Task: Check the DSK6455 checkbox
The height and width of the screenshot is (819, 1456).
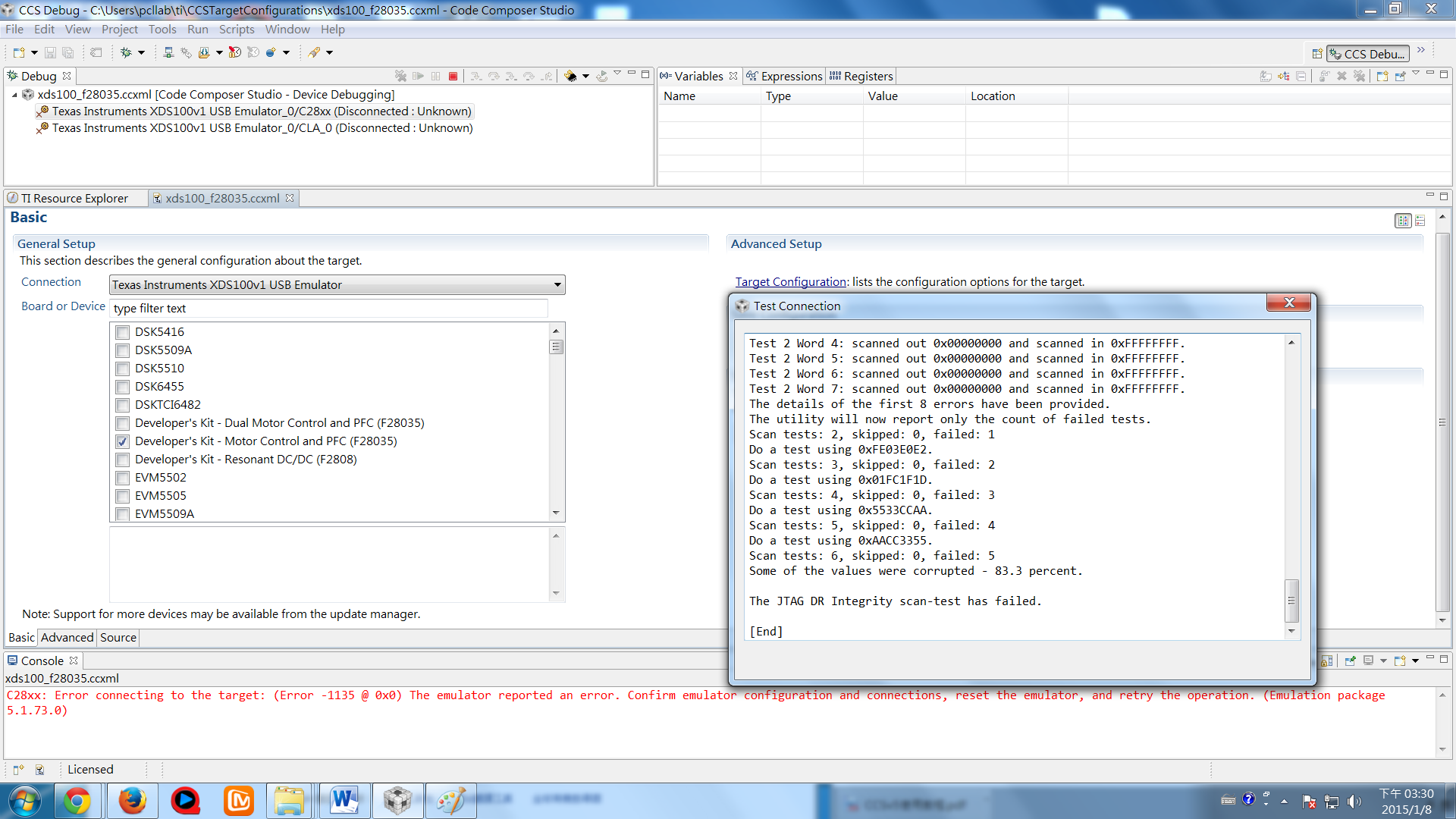Action: (122, 387)
